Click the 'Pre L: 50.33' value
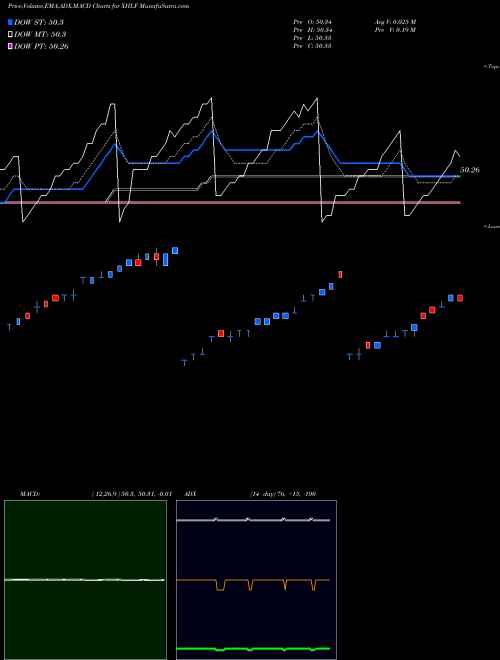Screen dimensions: 500x660 [x=313, y=38]
